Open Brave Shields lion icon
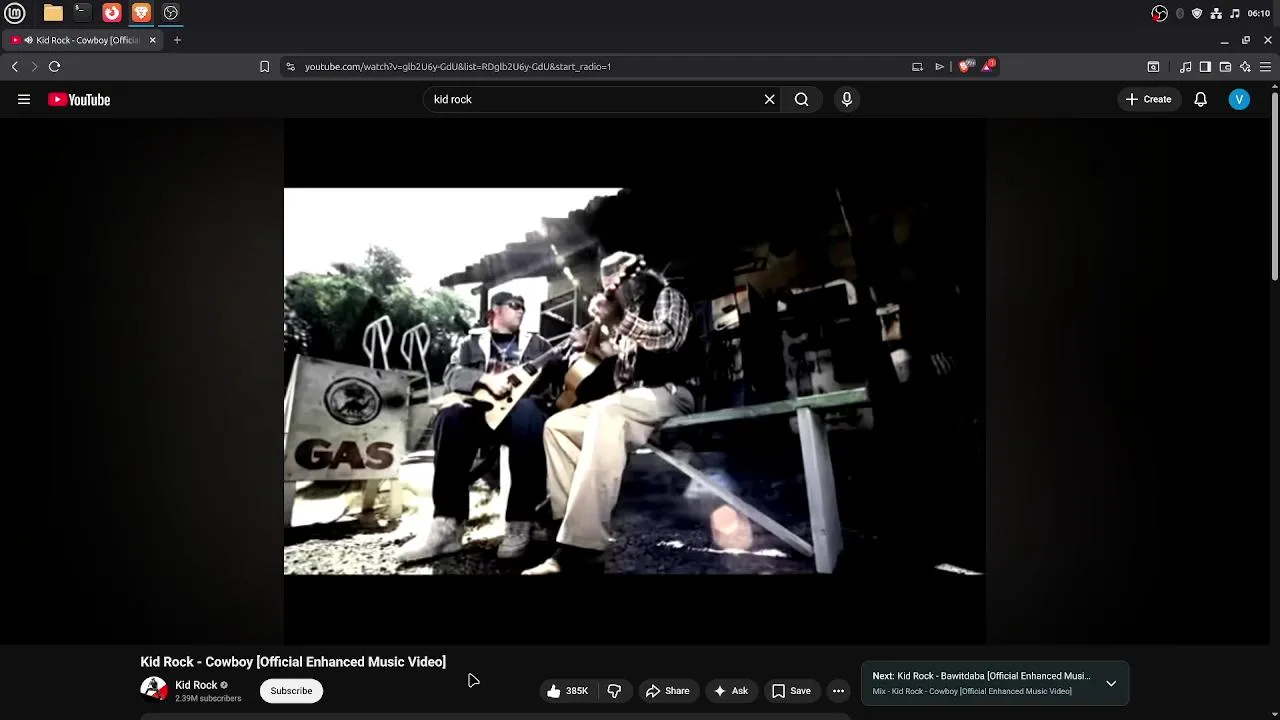 coord(965,66)
